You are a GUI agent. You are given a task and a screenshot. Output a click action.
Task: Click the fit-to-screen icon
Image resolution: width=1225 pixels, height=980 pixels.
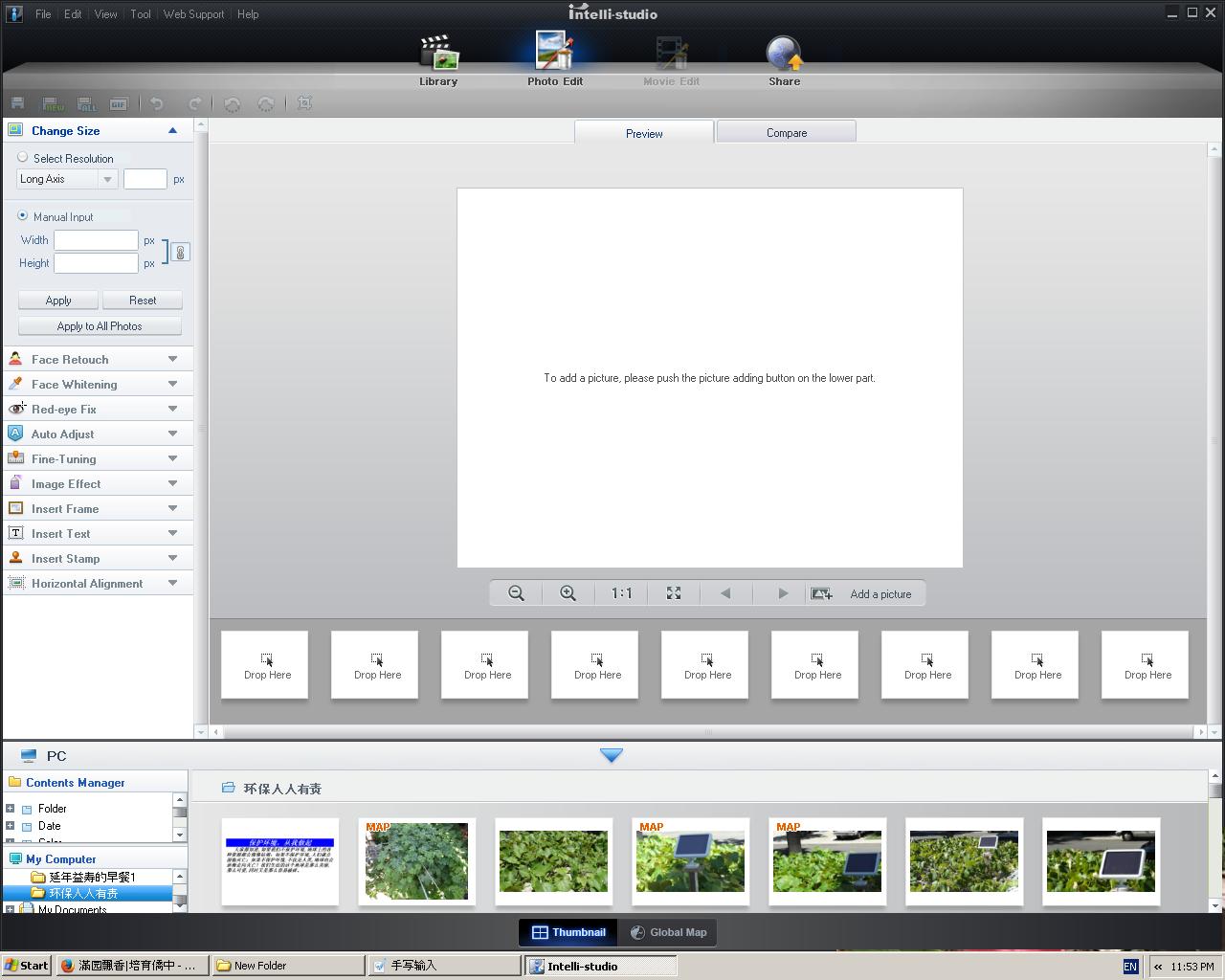[x=674, y=593]
